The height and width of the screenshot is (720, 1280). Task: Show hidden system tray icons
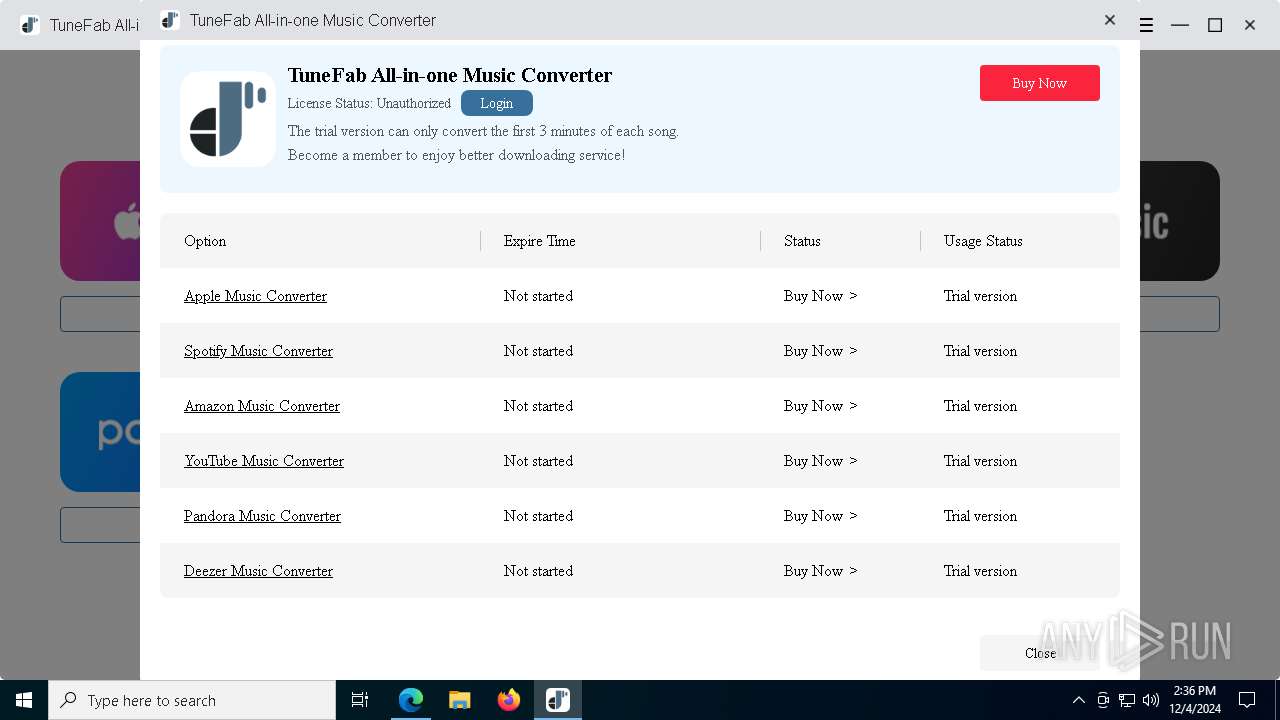click(x=1078, y=700)
